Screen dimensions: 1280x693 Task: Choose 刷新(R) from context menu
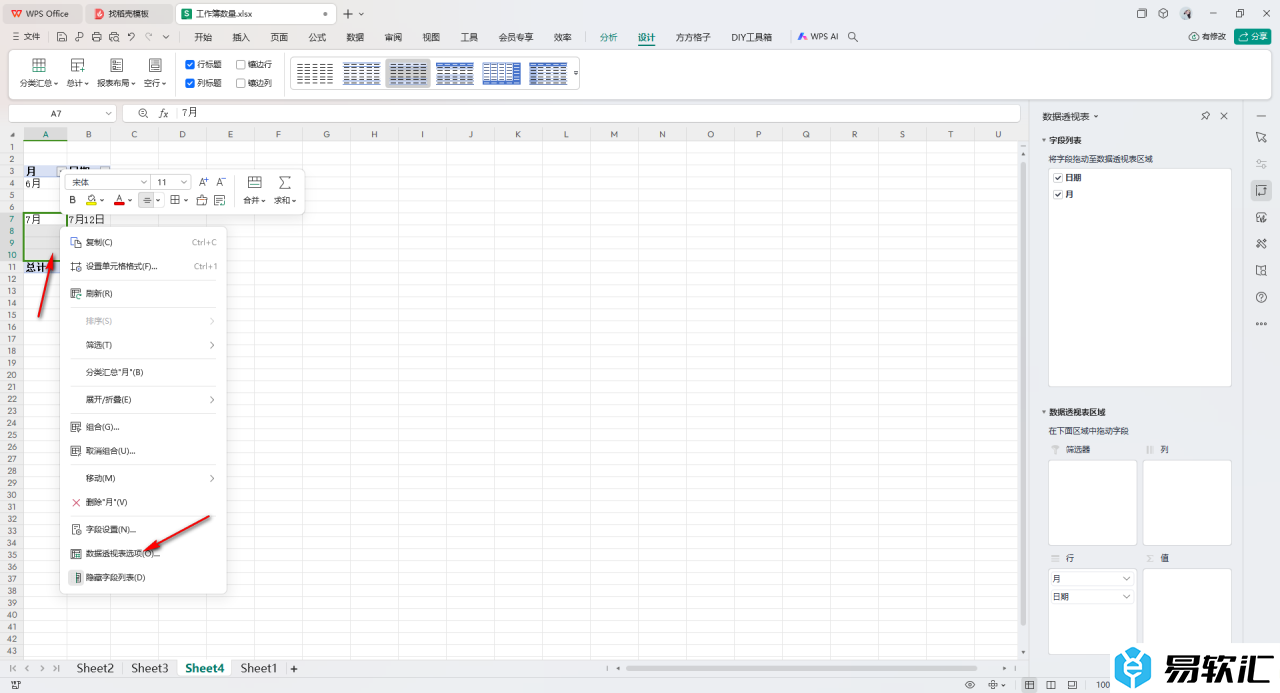[143, 294]
